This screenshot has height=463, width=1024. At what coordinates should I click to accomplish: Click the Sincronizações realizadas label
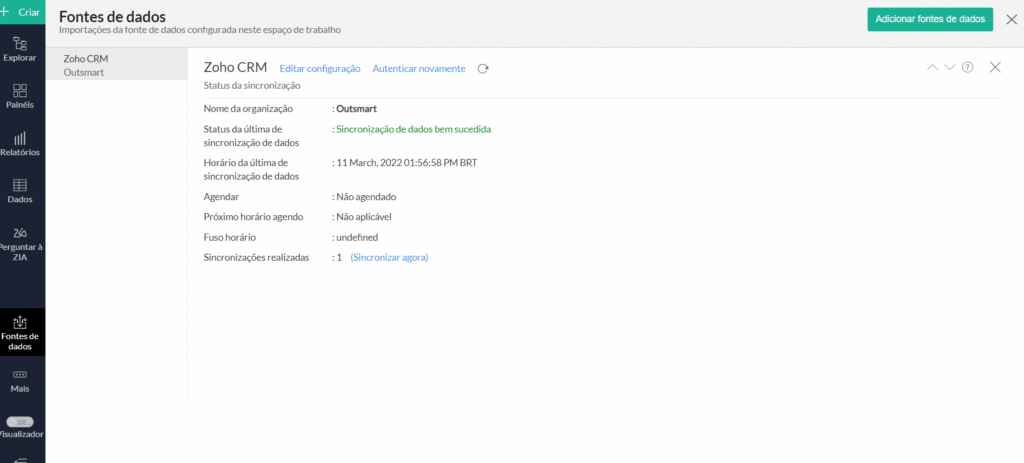tap(257, 257)
